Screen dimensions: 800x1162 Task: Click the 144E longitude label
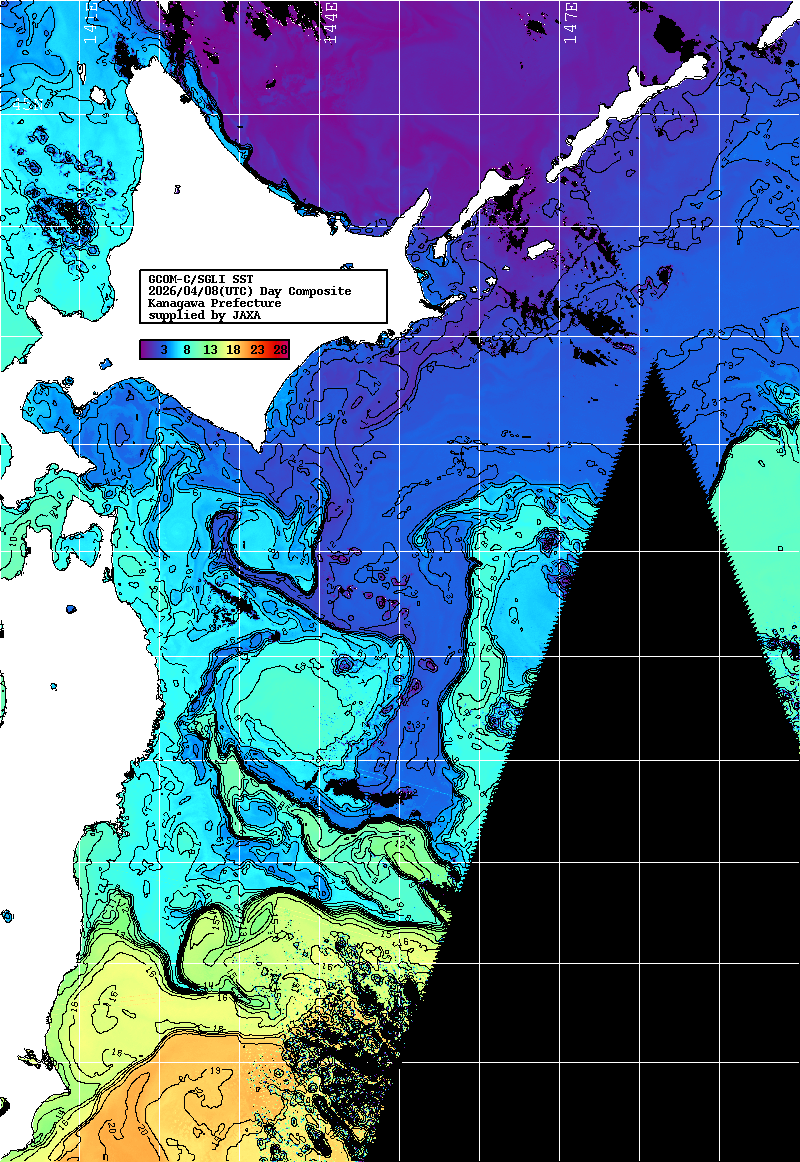[330, 22]
